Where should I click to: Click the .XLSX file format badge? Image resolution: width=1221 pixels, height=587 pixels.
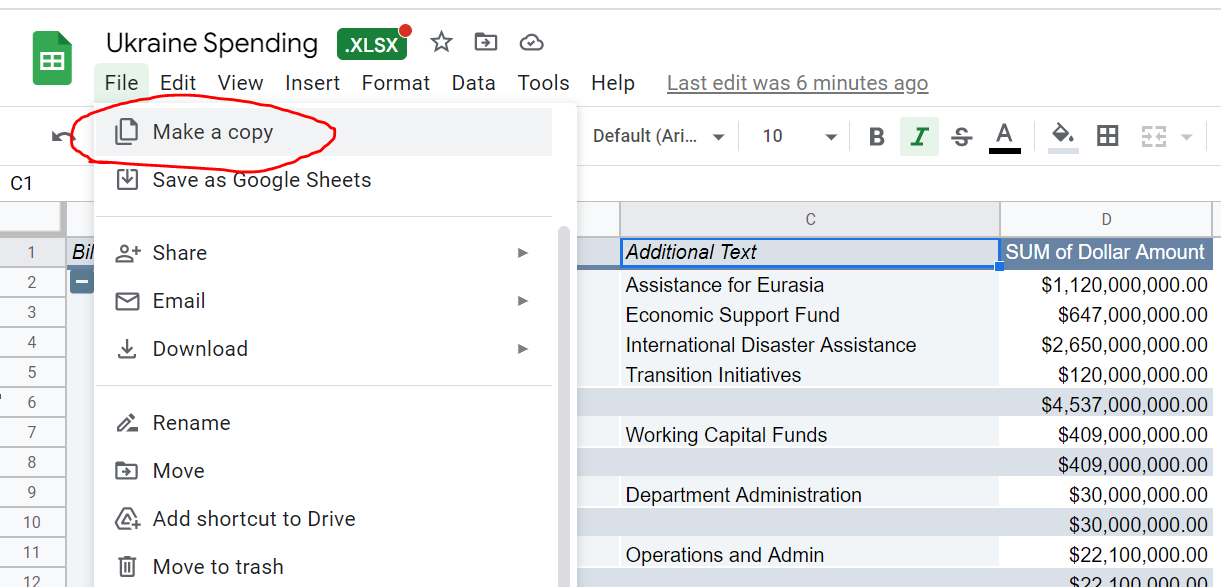[x=372, y=44]
